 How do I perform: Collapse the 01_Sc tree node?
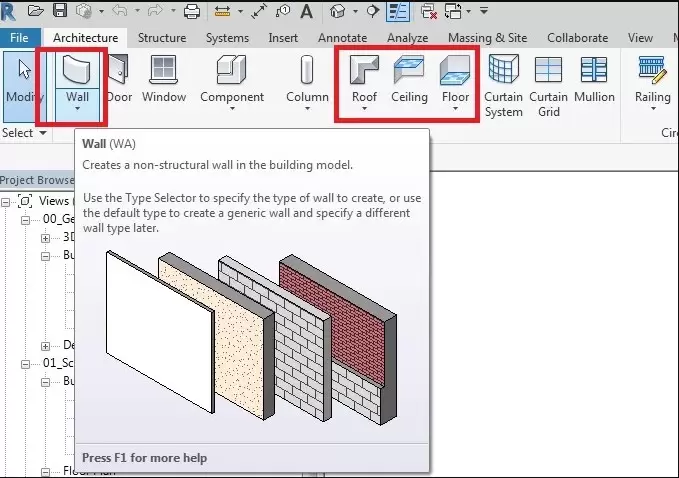click(27, 363)
